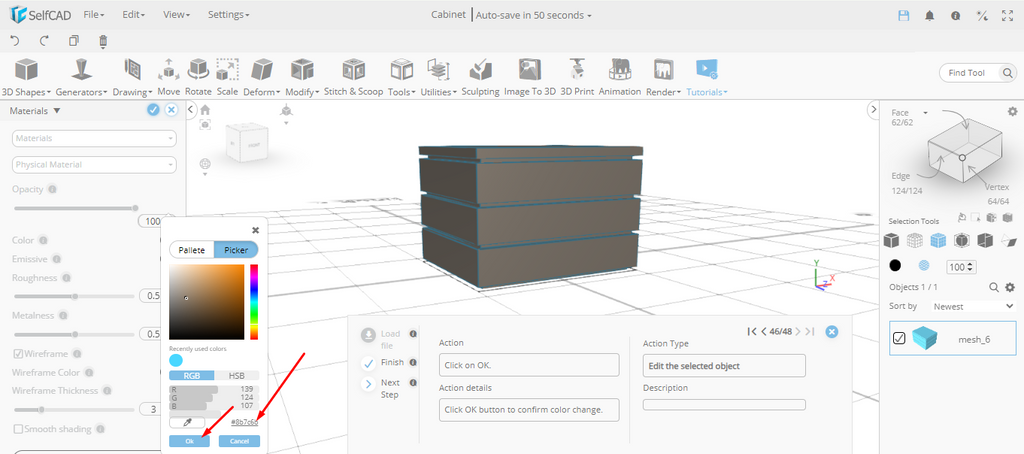1024x454 pixels.
Task: Open the Physical Material dropdown
Action: point(94,164)
